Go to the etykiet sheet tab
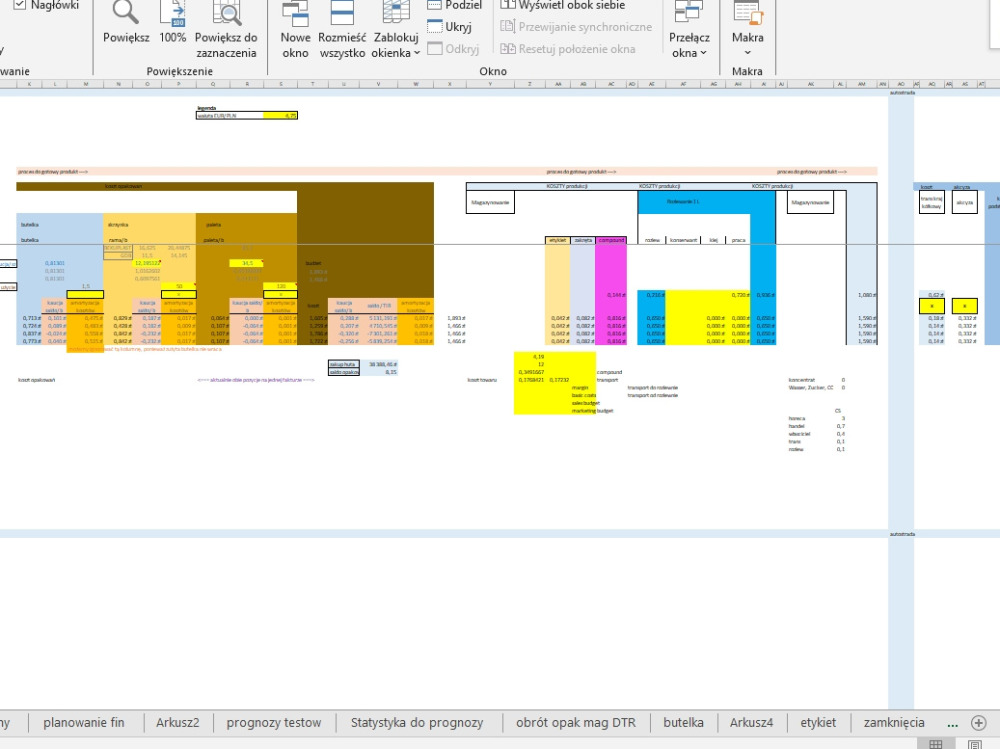1000x749 pixels. click(818, 722)
